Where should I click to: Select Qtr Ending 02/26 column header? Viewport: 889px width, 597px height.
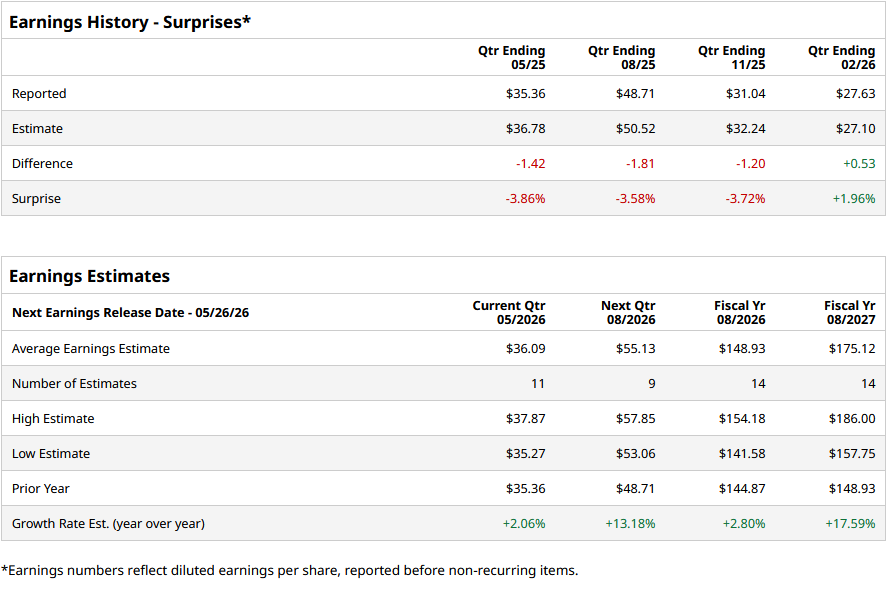841,58
